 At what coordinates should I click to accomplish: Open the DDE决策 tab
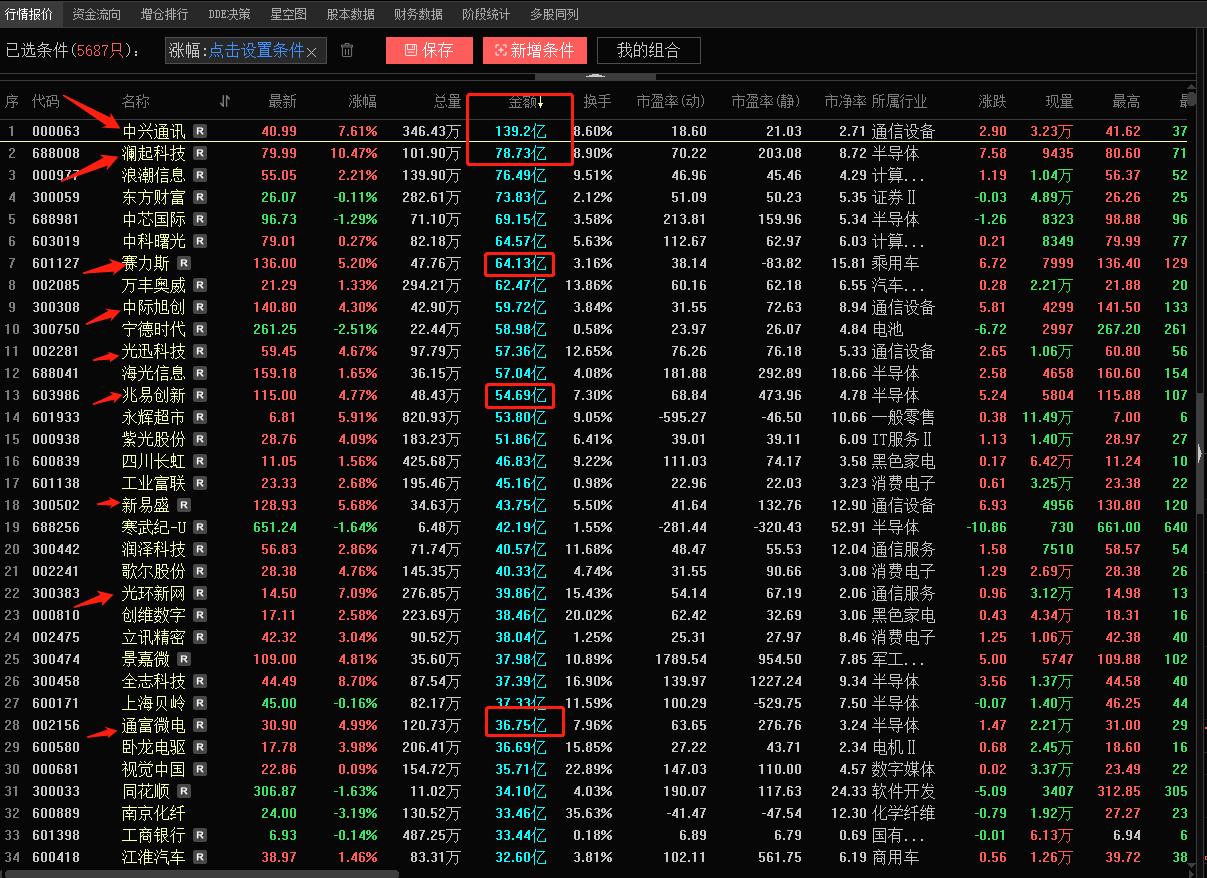pos(229,14)
